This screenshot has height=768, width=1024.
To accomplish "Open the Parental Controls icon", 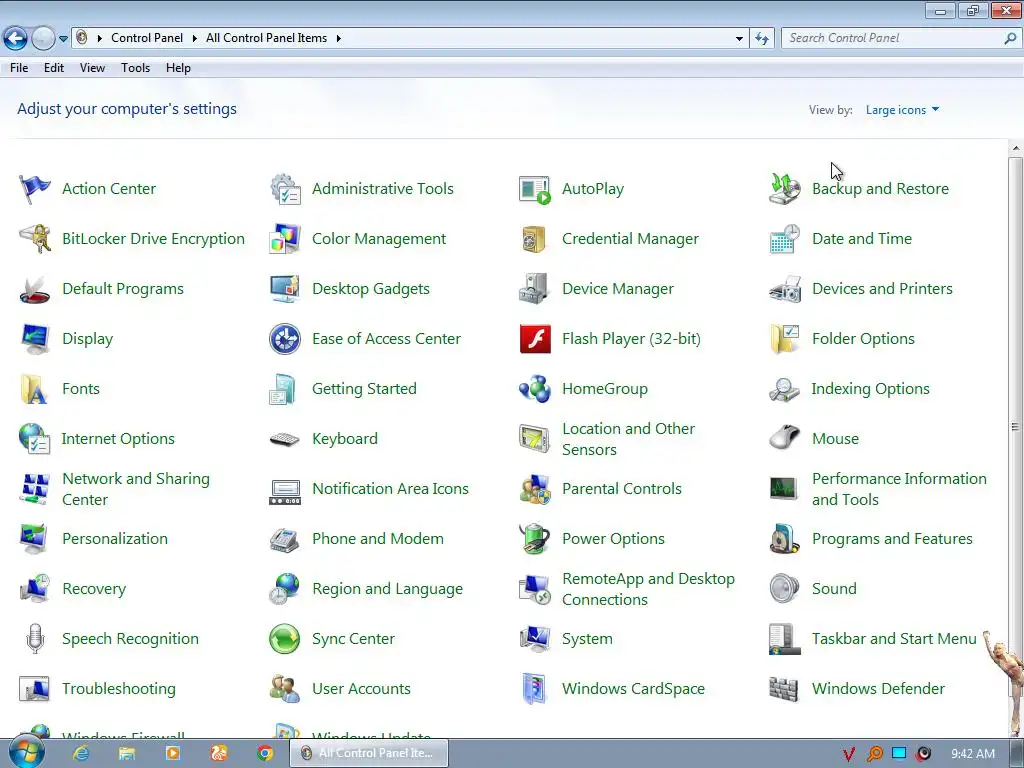I will [535, 489].
